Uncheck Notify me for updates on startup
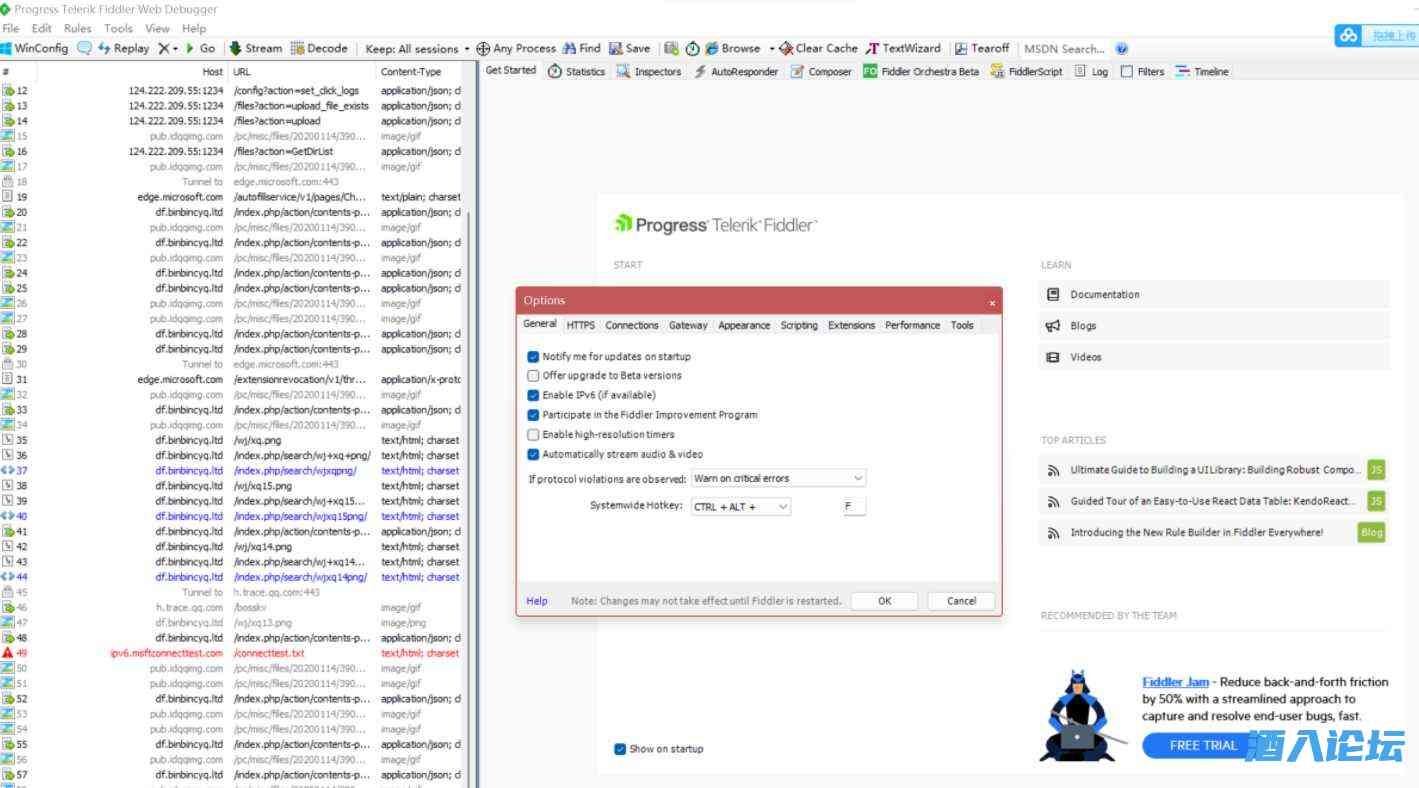This screenshot has height=788, width=1419. click(533, 357)
